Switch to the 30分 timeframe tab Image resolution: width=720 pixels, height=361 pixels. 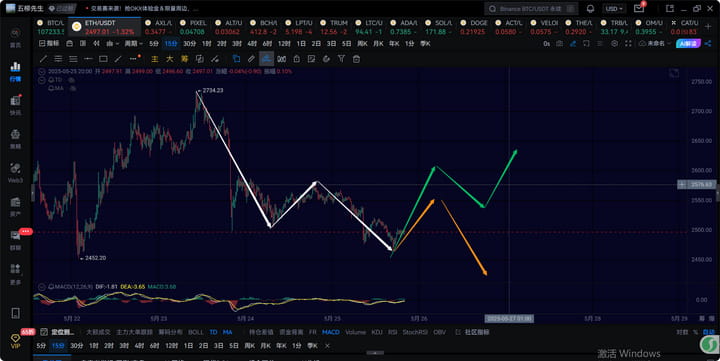click(190, 44)
